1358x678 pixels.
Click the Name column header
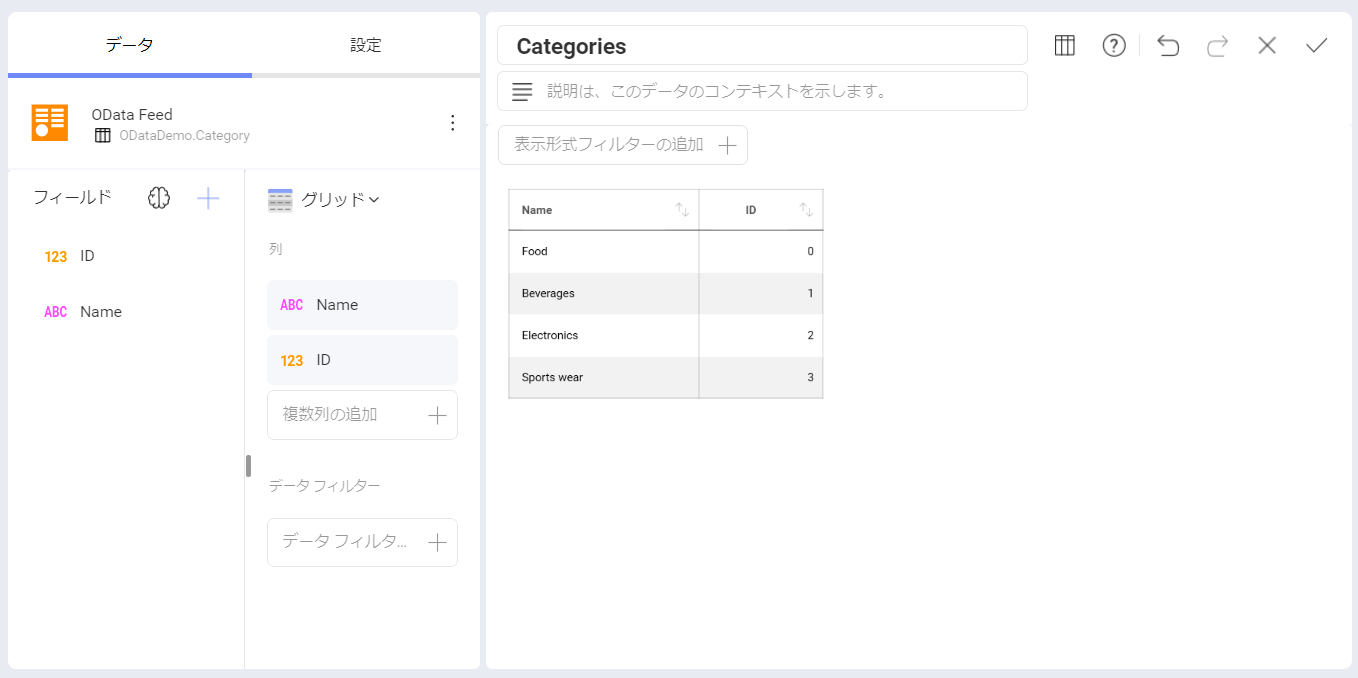[x=603, y=210]
